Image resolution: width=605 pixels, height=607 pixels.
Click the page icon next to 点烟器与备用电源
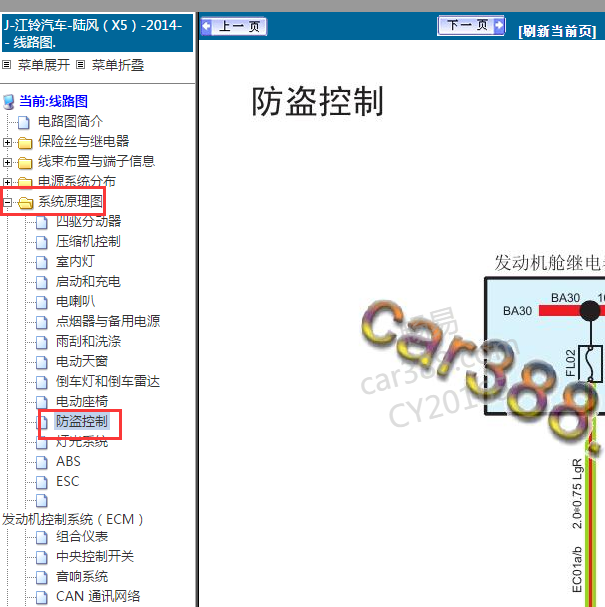tap(42, 322)
